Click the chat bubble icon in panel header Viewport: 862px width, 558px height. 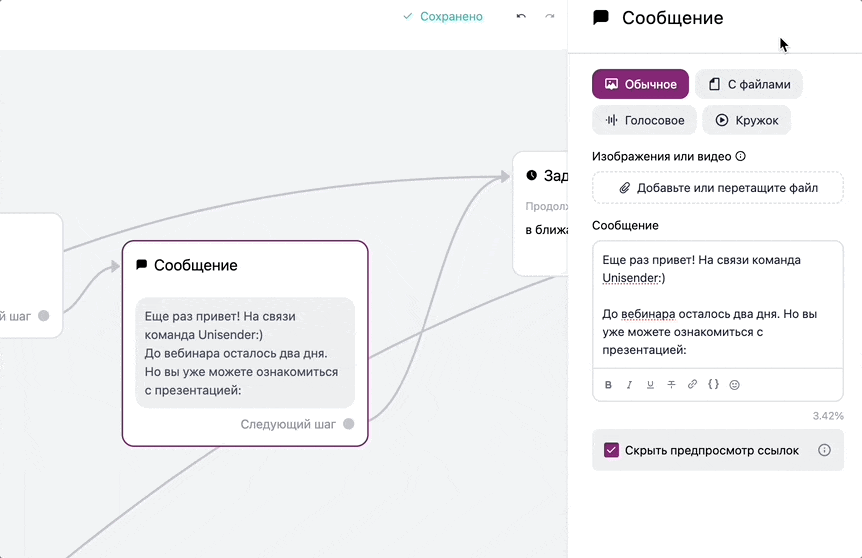(x=601, y=18)
